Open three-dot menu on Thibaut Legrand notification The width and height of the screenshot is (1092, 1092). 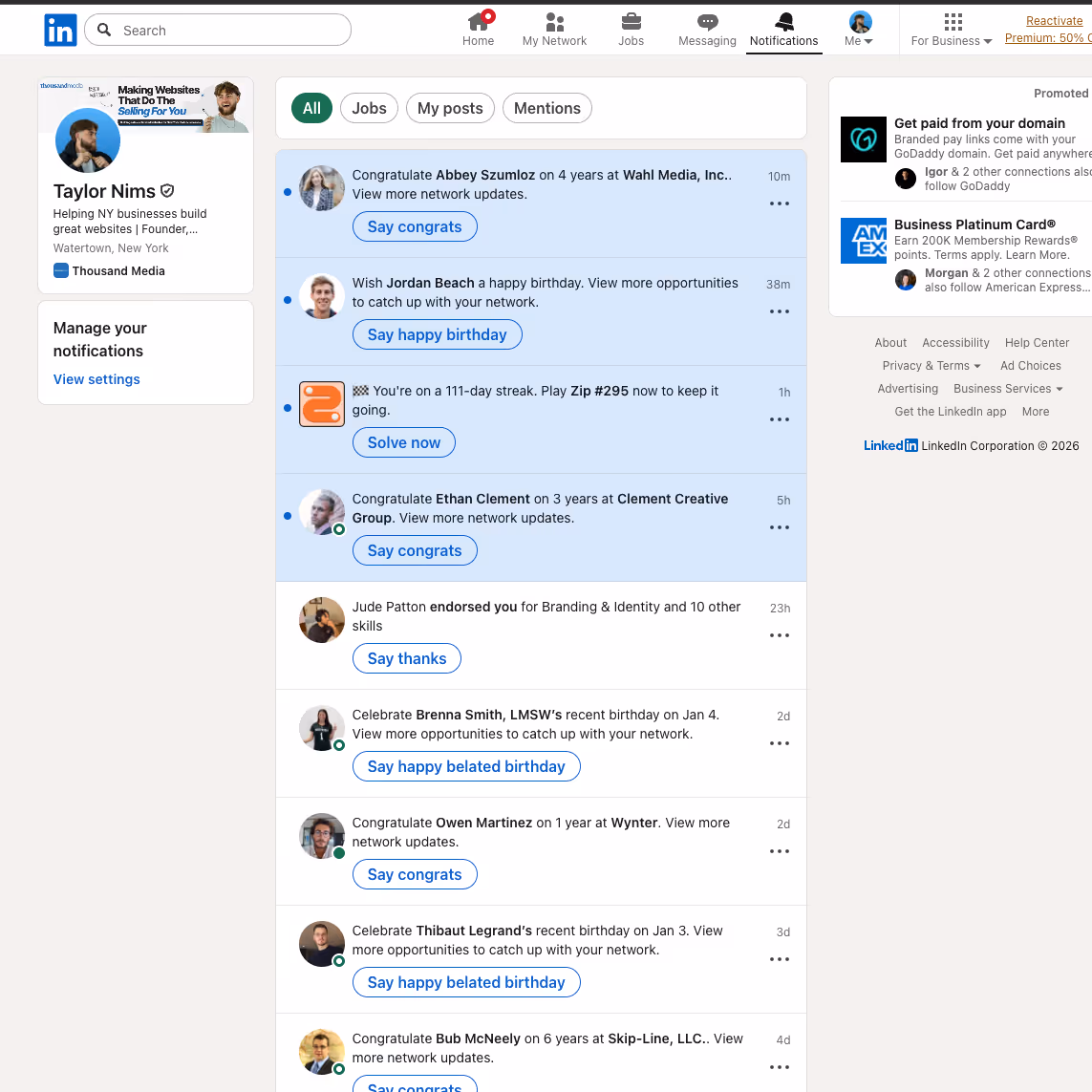(x=780, y=959)
